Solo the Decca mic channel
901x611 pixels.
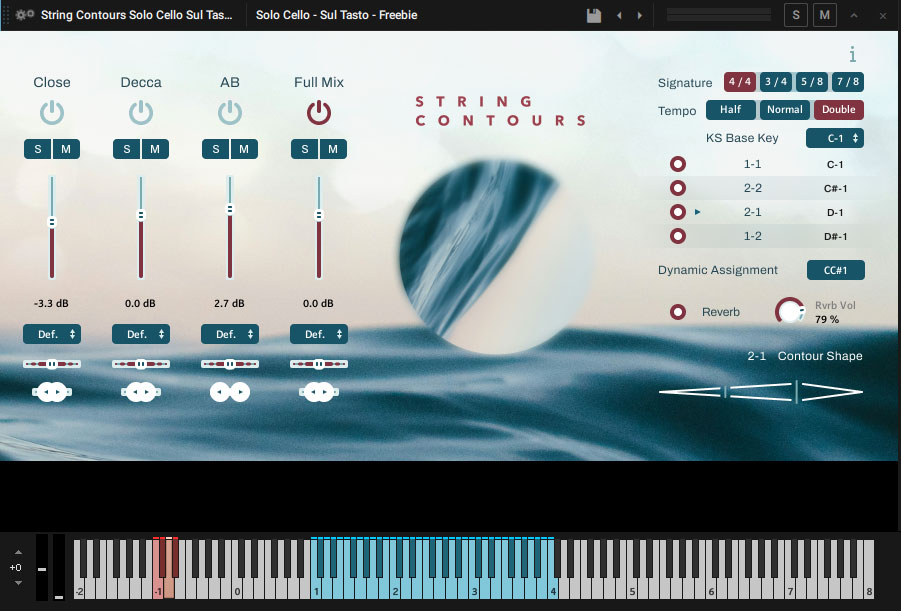pyautogui.click(x=127, y=149)
